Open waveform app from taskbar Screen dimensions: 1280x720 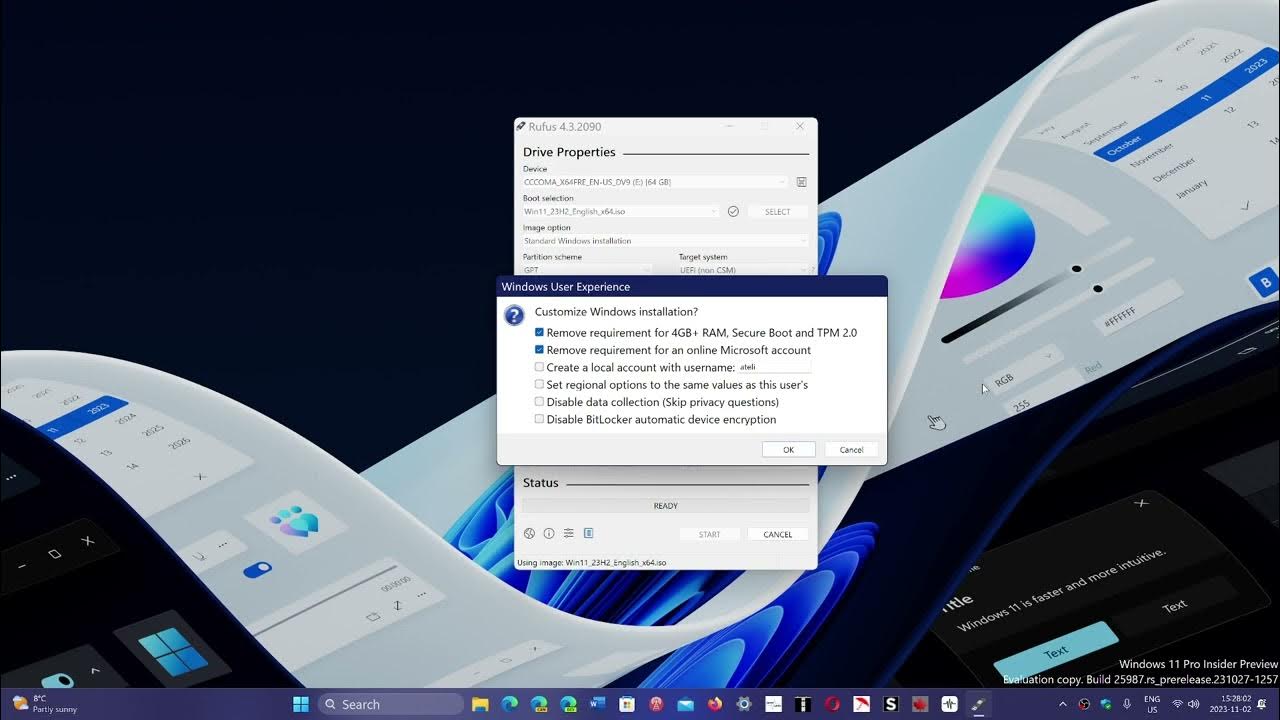pyautogui.click(x=949, y=704)
